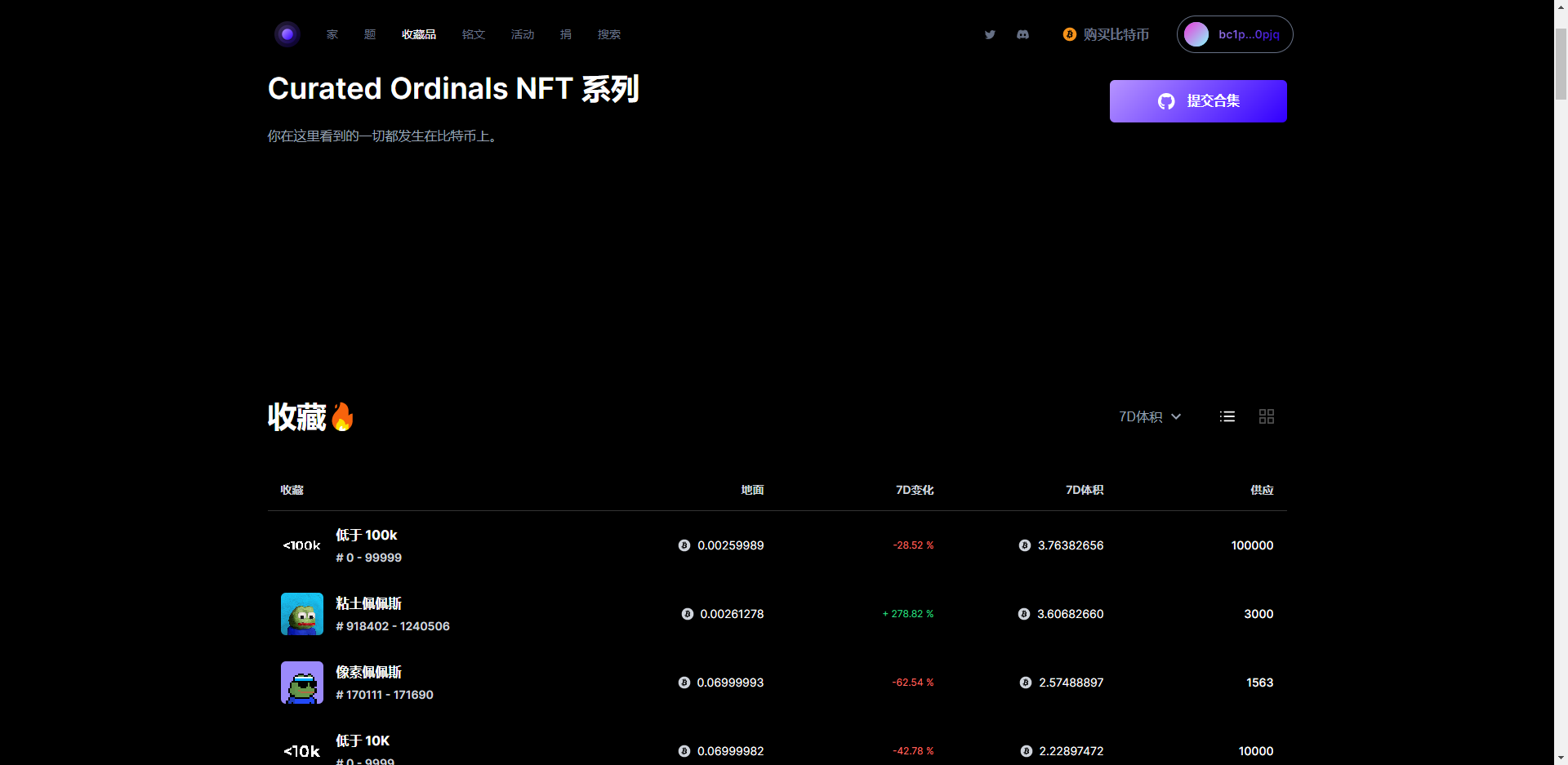Click the <100k collection icon
The height and width of the screenshot is (765, 1568).
(x=302, y=545)
